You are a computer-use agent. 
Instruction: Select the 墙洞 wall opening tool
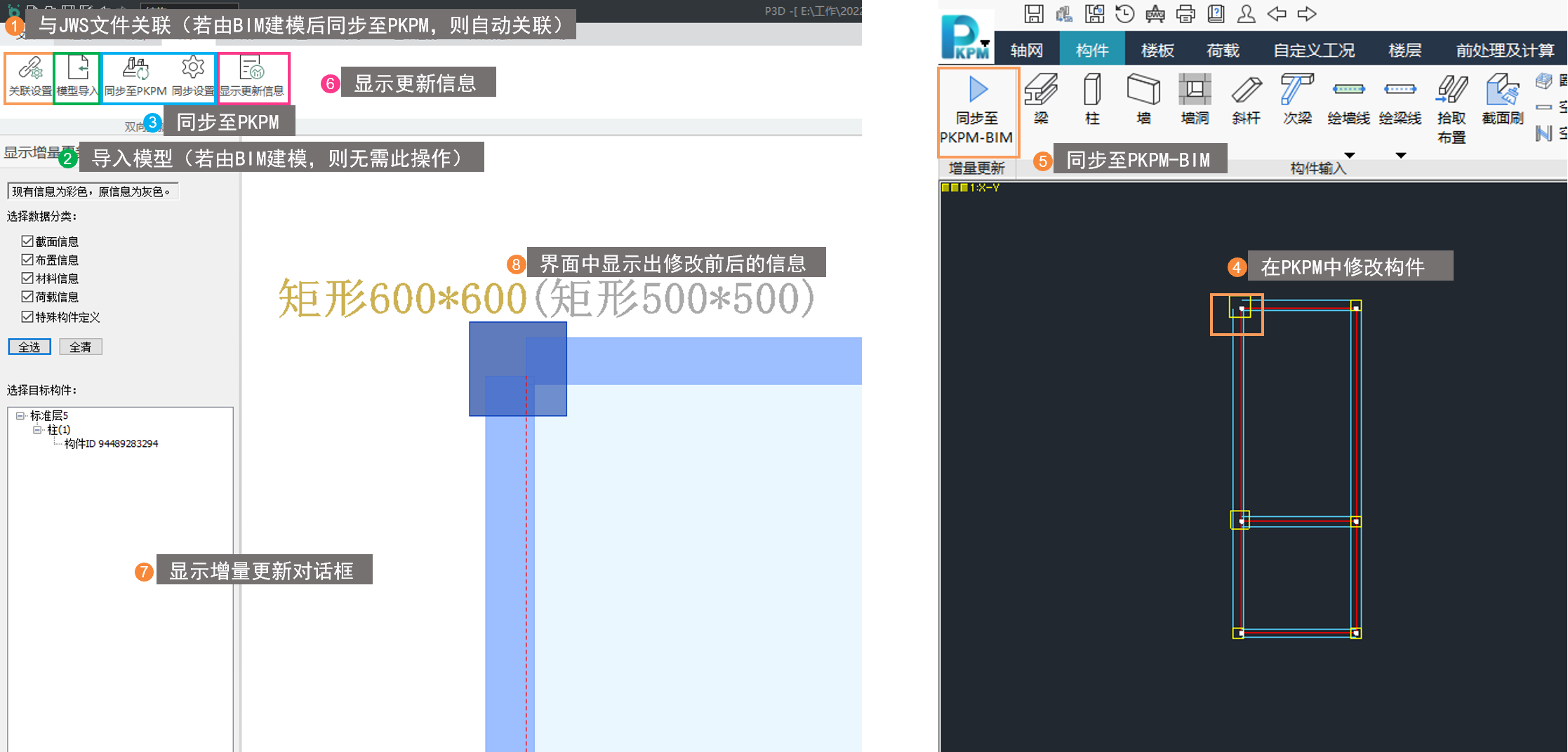[x=1195, y=100]
